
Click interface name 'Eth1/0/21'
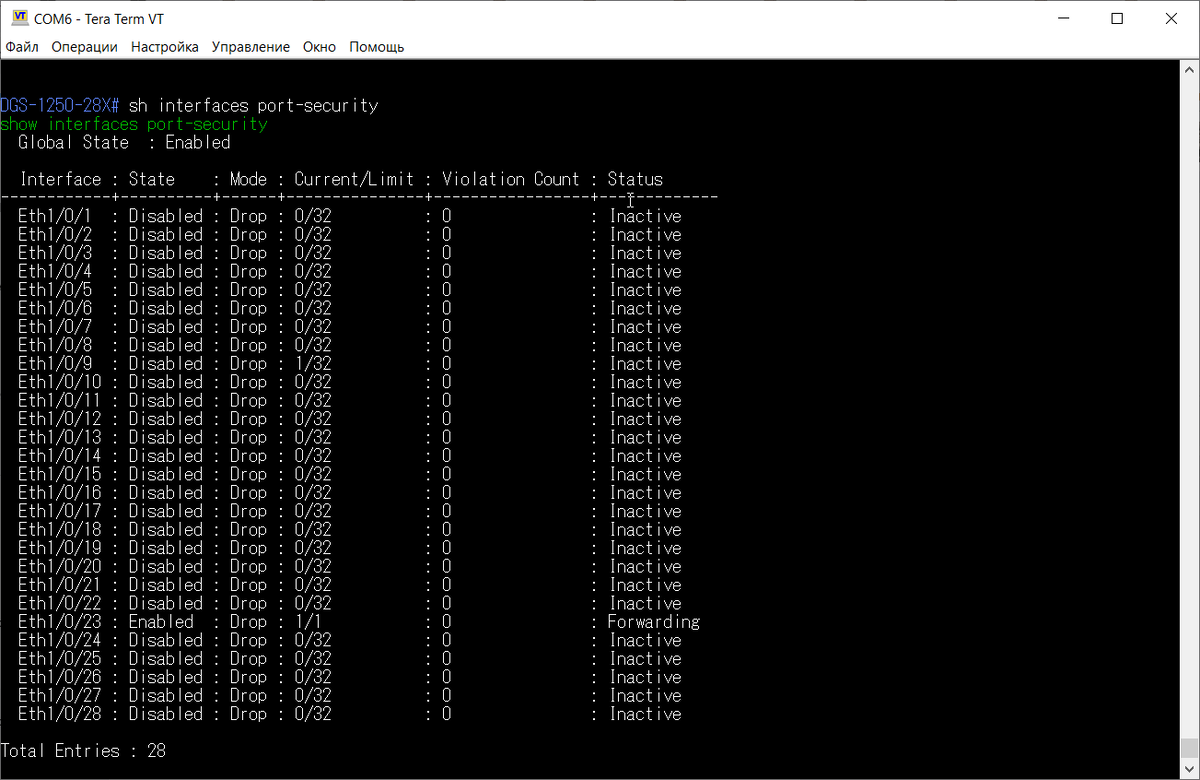[60, 585]
